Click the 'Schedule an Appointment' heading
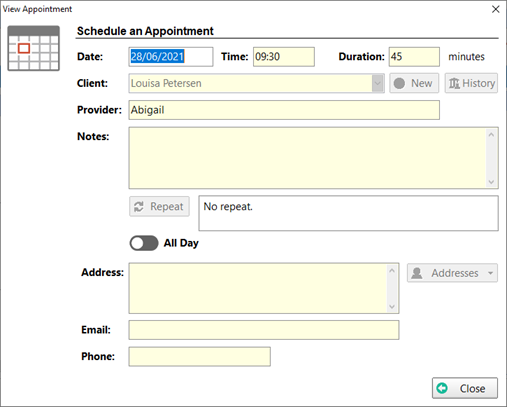This screenshot has height=407, width=507. coord(145,31)
